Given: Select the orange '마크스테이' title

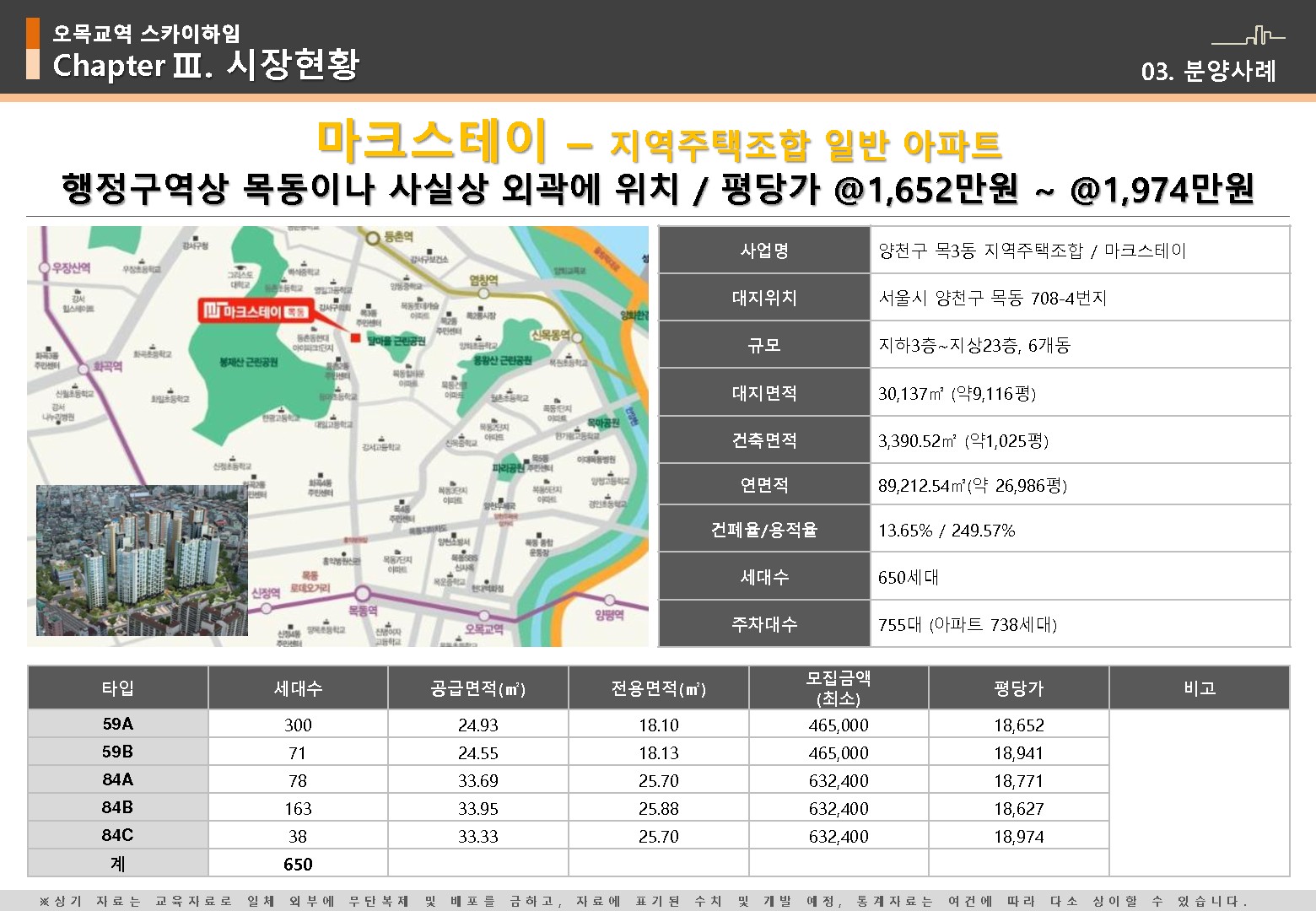Looking at the screenshot, I should click(x=432, y=140).
